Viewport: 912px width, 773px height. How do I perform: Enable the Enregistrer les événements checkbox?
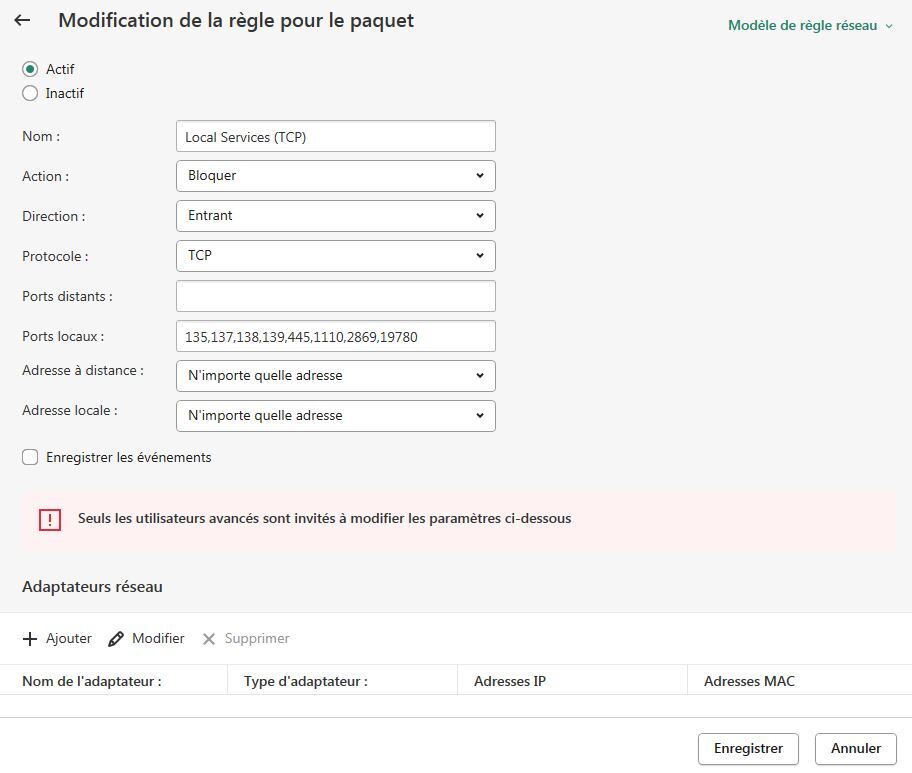(30, 457)
